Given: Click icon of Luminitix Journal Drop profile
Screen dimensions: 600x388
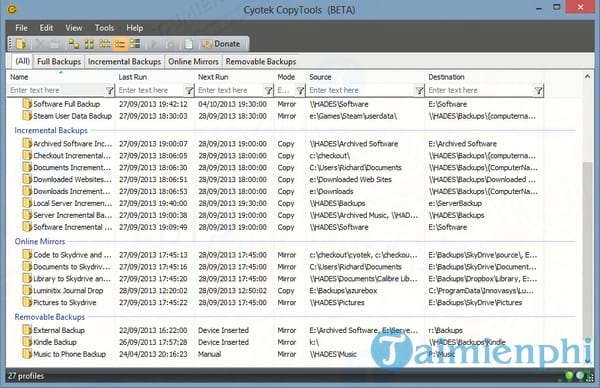Looking at the screenshot, I should click(27, 290).
